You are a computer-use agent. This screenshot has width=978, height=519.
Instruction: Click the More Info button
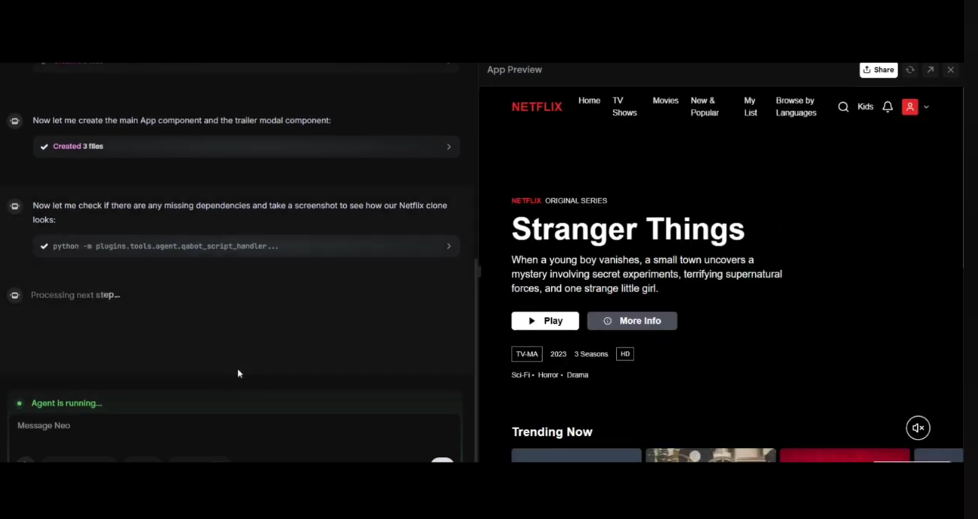click(632, 321)
